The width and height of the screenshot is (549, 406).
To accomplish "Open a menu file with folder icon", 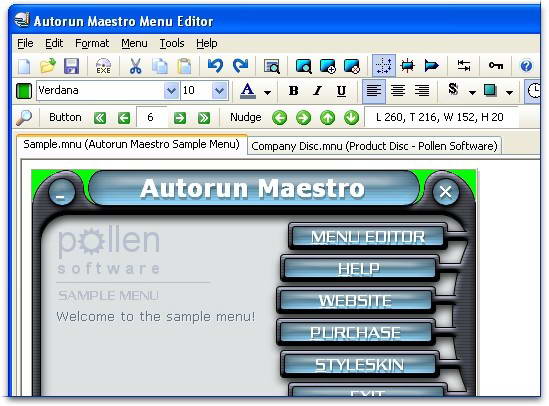I will point(48,66).
